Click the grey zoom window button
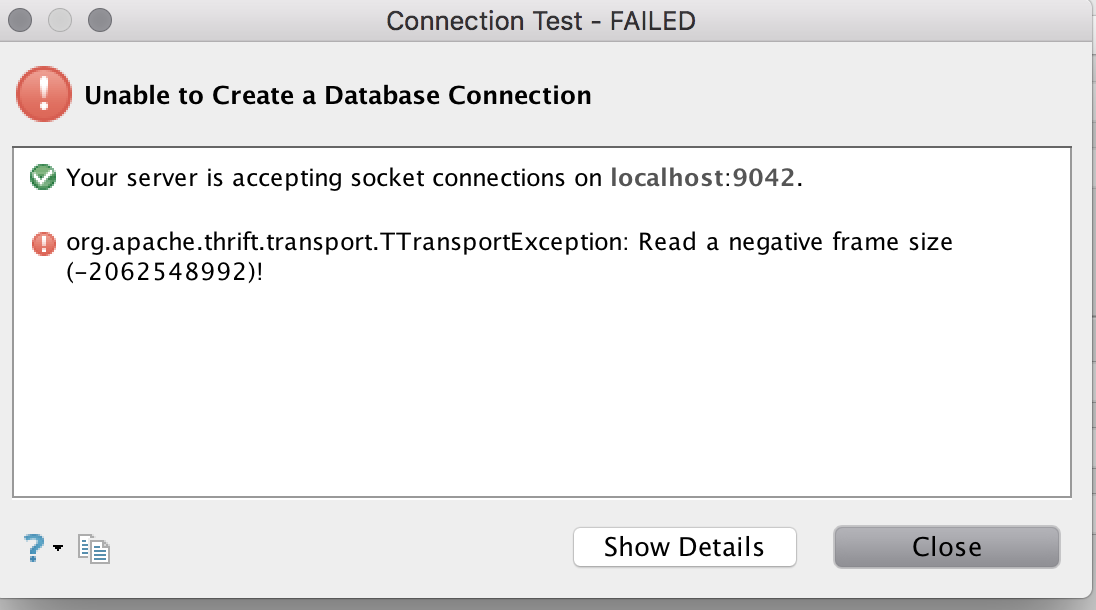This screenshot has width=1096, height=610. (x=98, y=20)
